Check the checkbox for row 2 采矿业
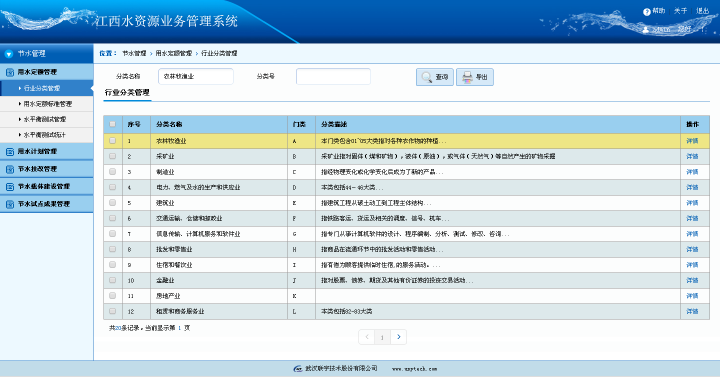 pyautogui.click(x=112, y=156)
